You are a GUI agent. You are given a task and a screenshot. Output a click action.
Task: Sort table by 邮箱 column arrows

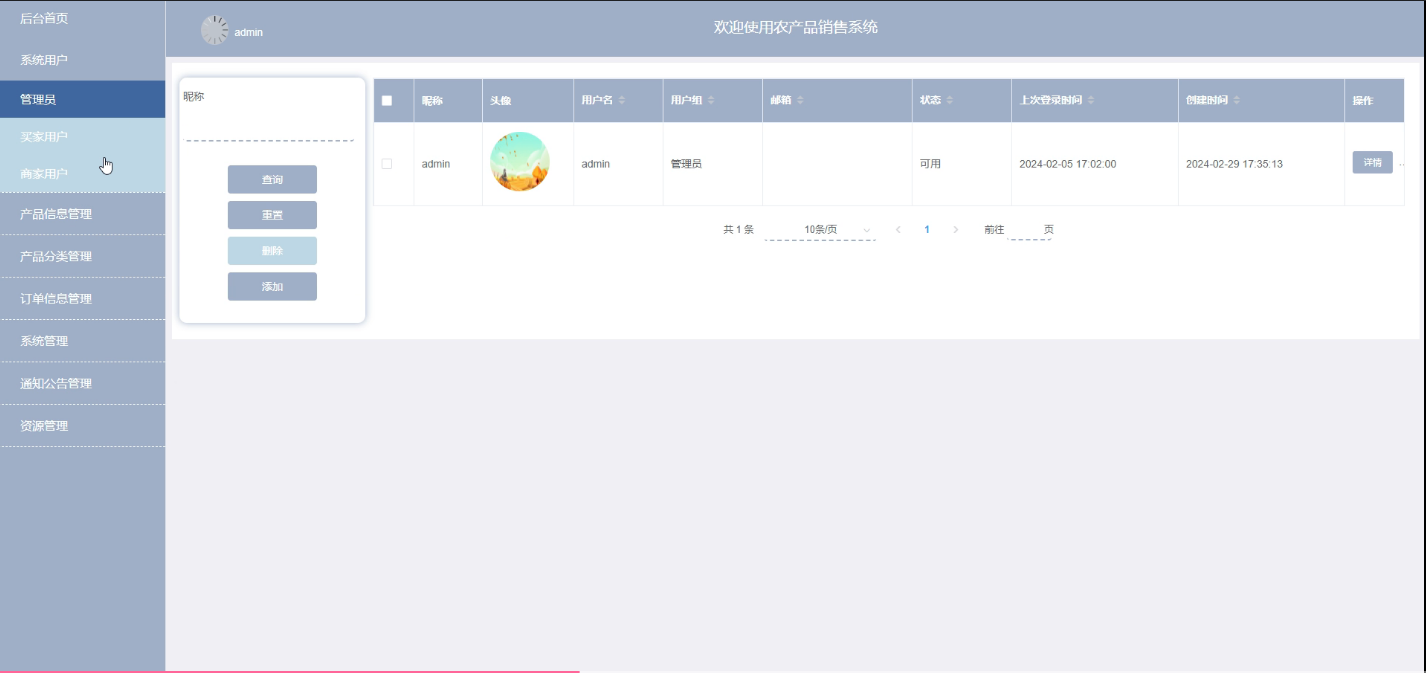pyautogui.click(x=800, y=100)
